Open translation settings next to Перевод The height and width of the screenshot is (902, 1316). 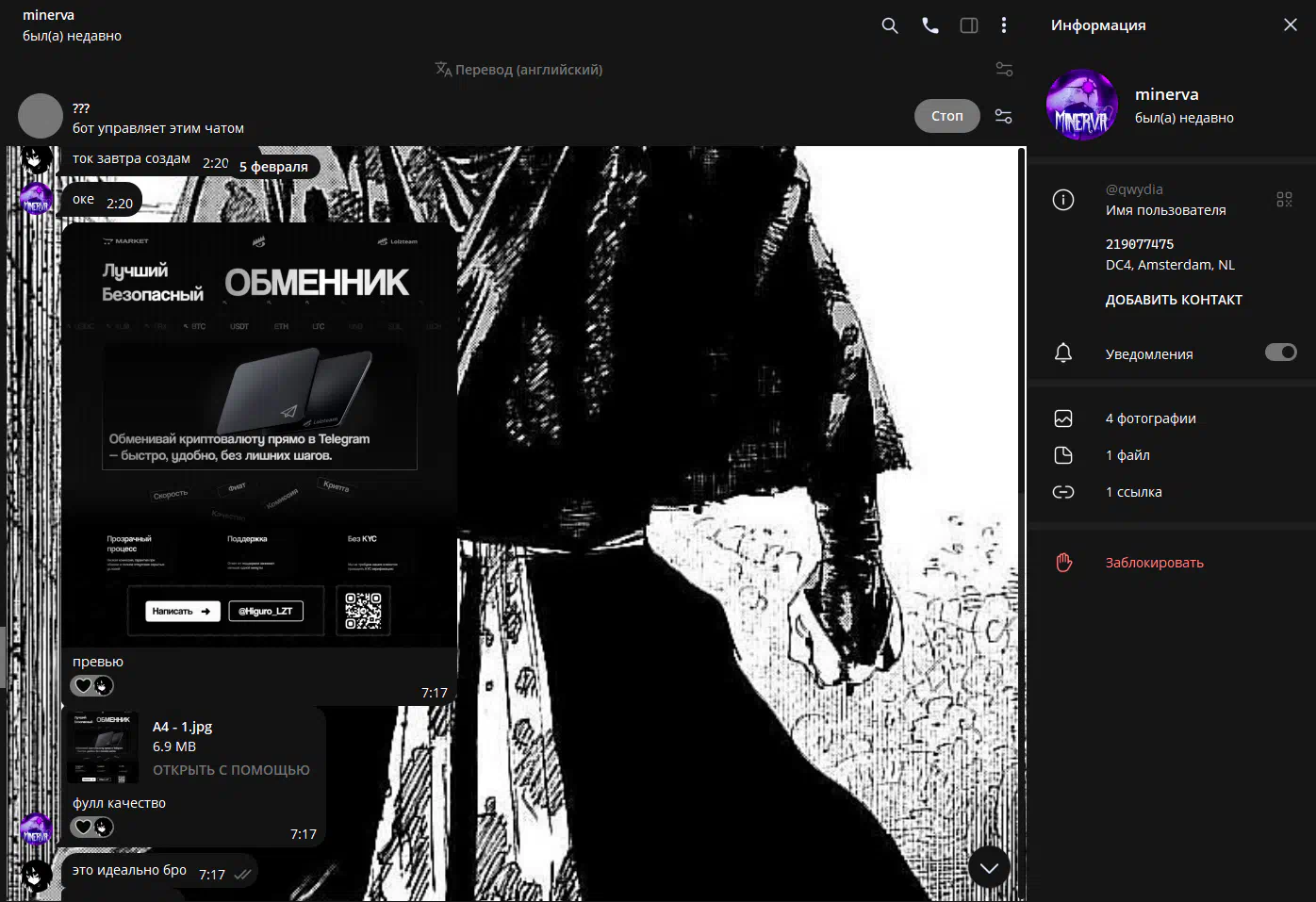point(1004,70)
